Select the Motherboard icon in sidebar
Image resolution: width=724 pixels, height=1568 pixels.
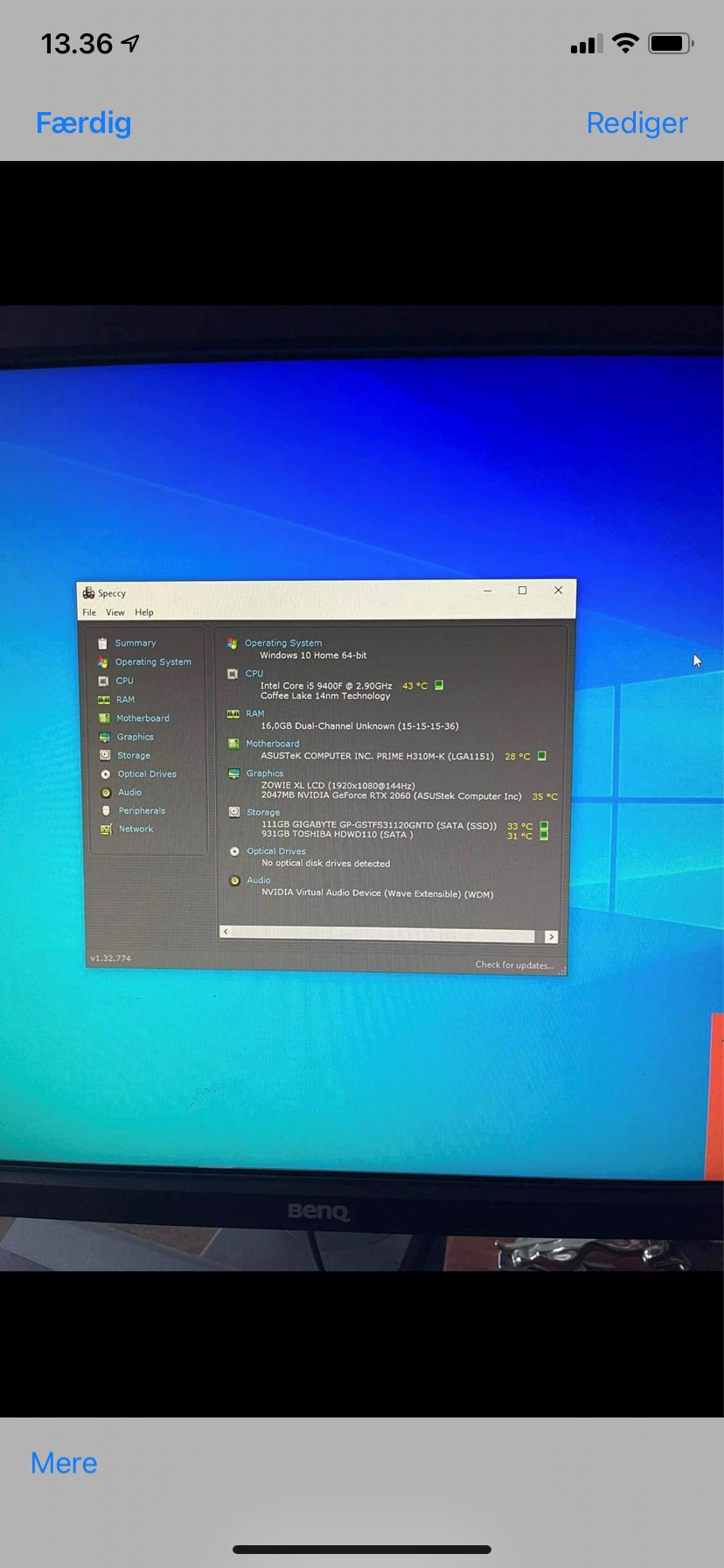104,718
